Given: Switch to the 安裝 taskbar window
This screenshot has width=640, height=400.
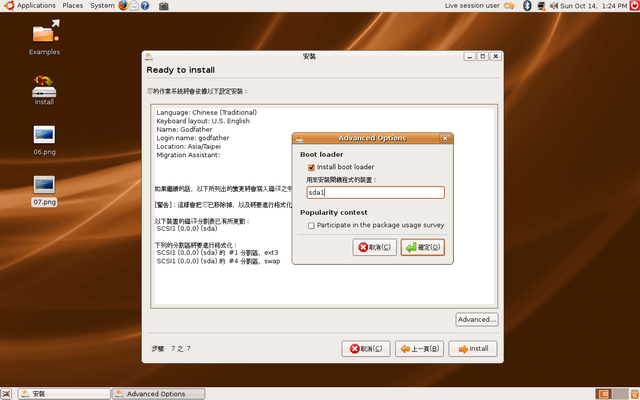Looking at the screenshot, I should [x=64, y=394].
